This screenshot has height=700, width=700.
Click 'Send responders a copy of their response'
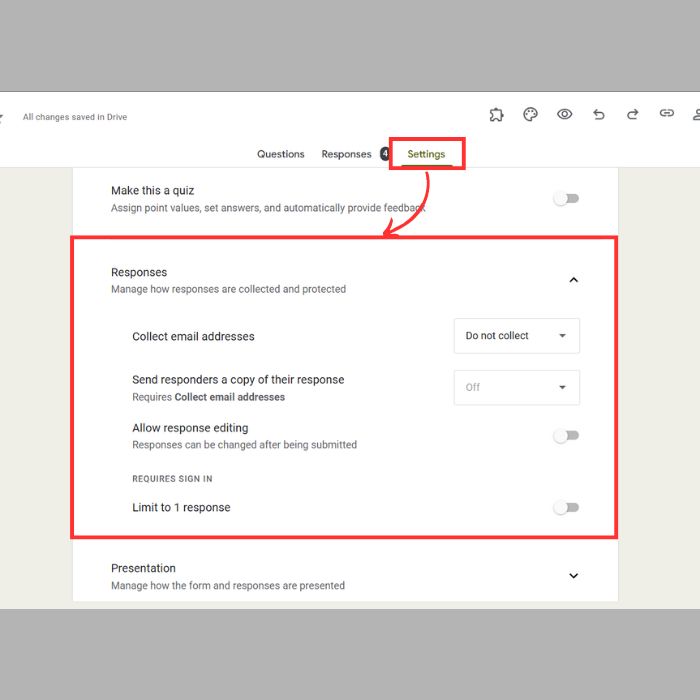[x=238, y=379]
